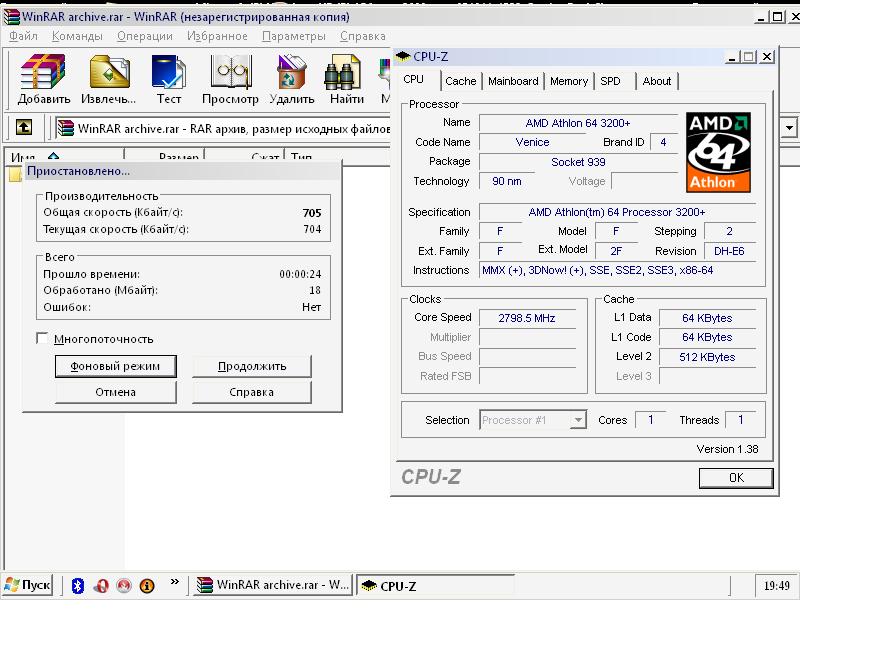This screenshot has width=887, height=653.
Task: Open the Справка menu in WinRAR
Action: (x=363, y=36)
